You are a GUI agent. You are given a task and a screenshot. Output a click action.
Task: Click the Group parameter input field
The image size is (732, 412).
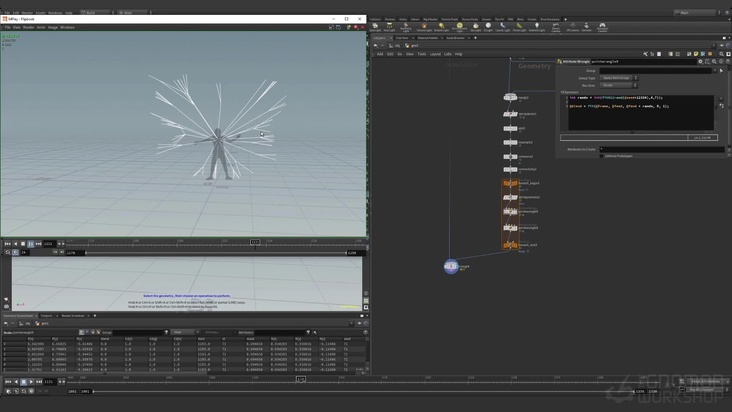pos(656,70)
